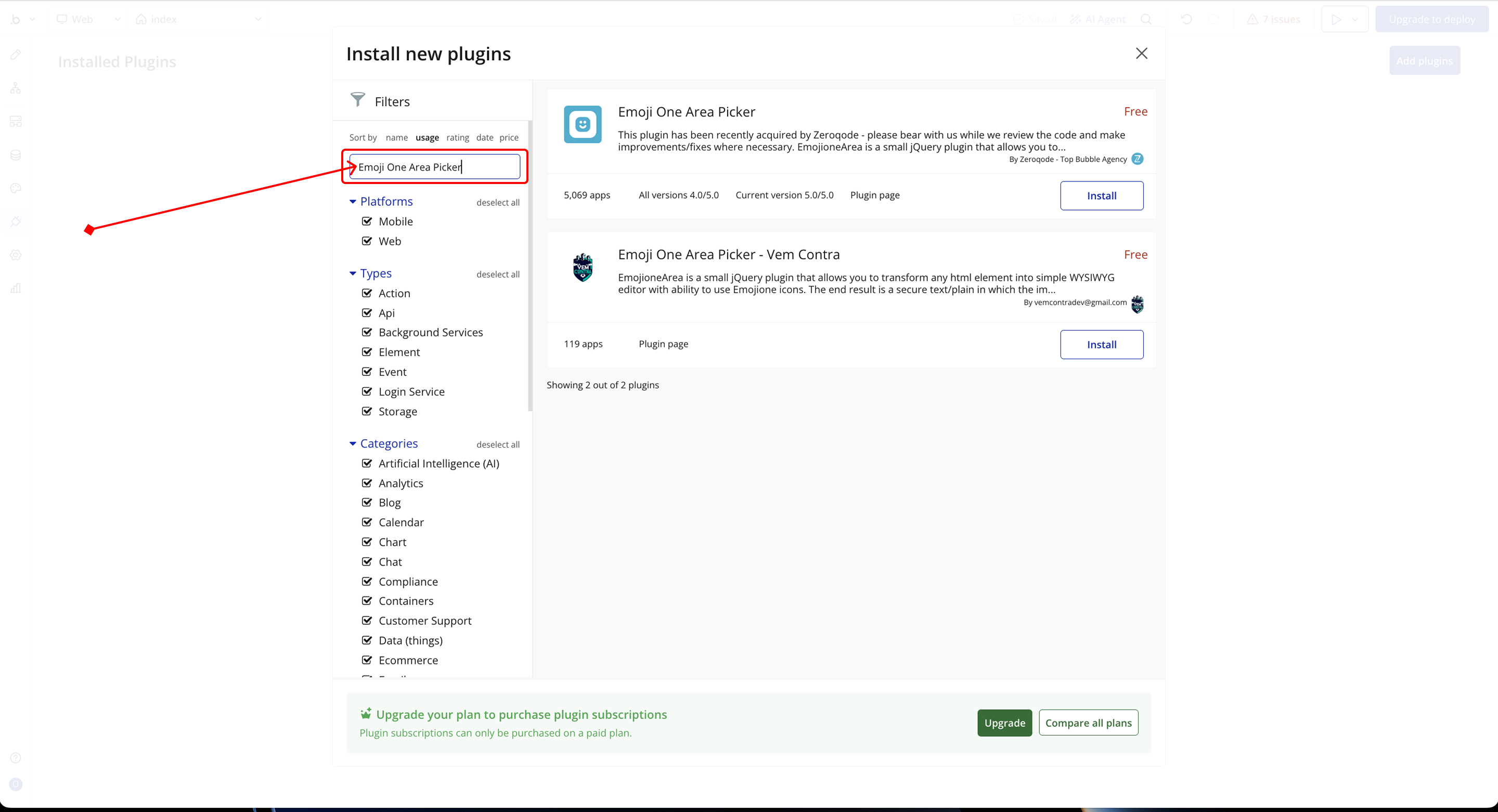Click the Filters funnel icon
Viewport: 1498px width, 812px height.
[358, 100]
